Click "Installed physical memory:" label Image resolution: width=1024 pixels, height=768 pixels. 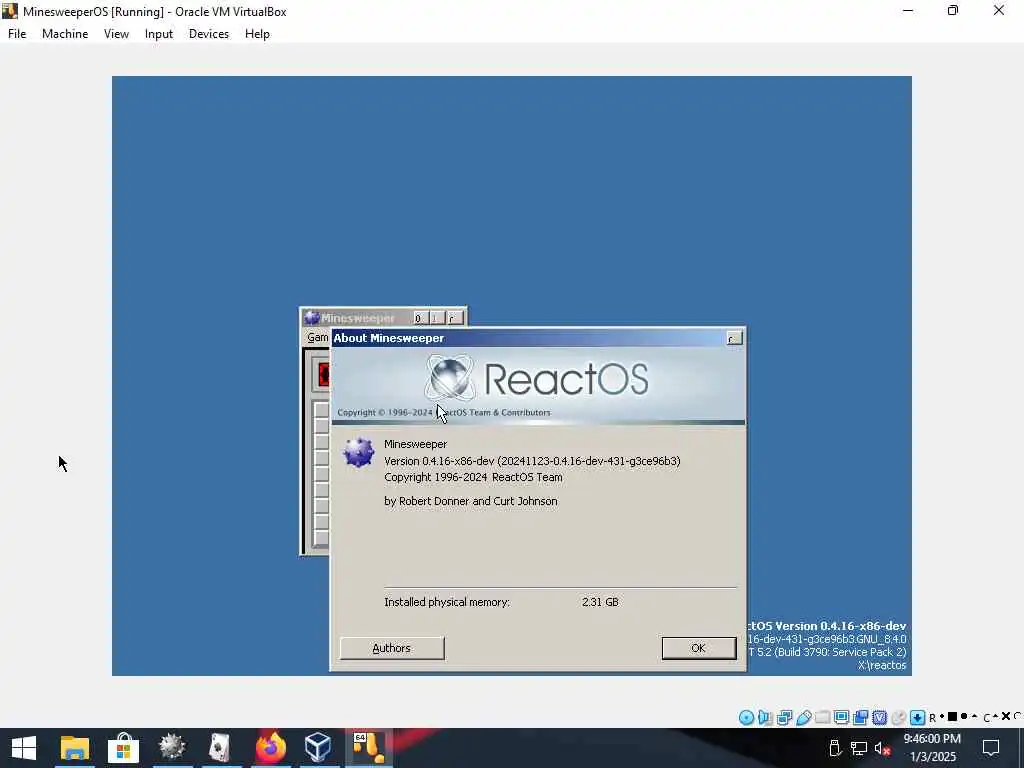447,602
